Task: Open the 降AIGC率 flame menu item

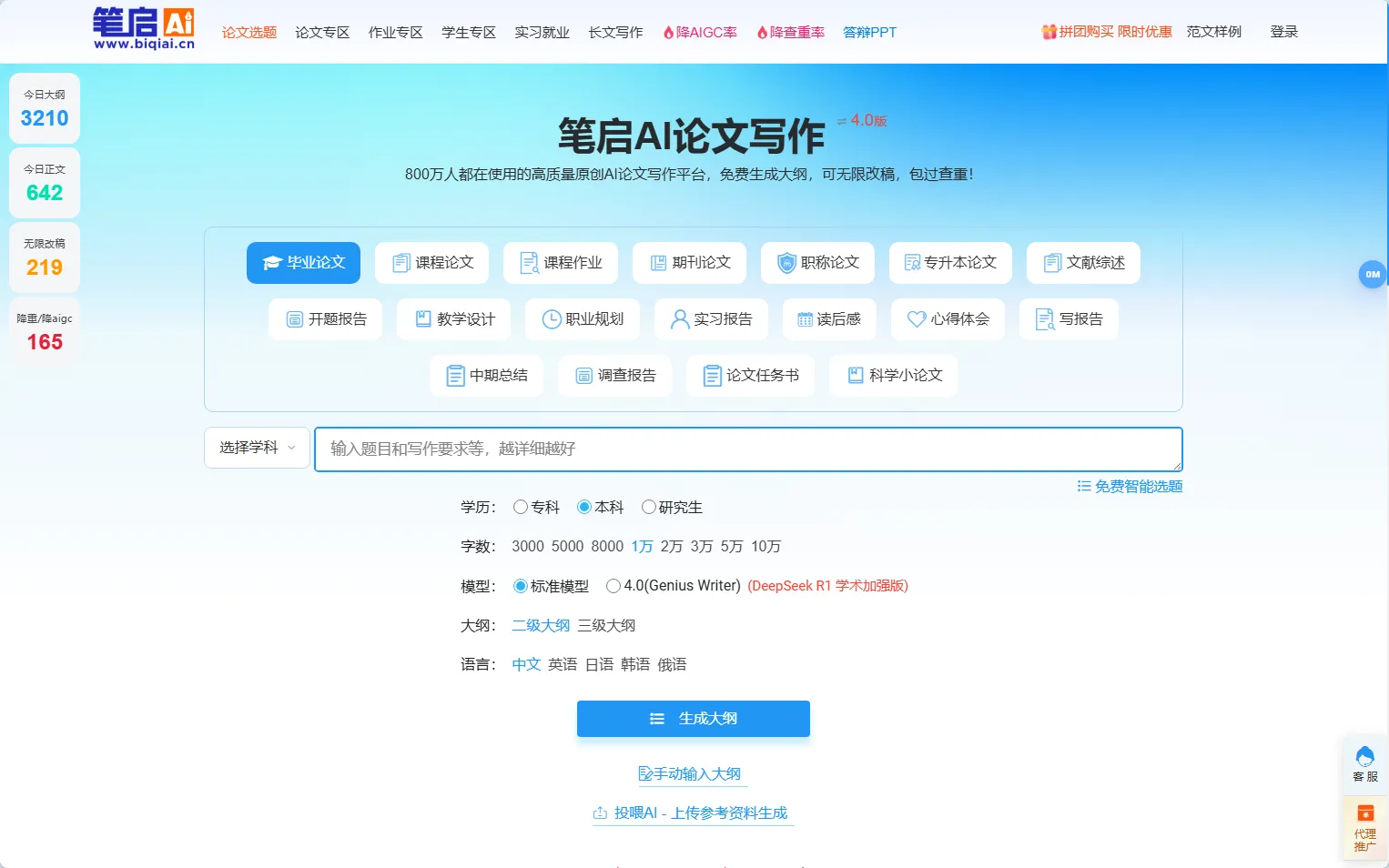Action: [700, 33]
